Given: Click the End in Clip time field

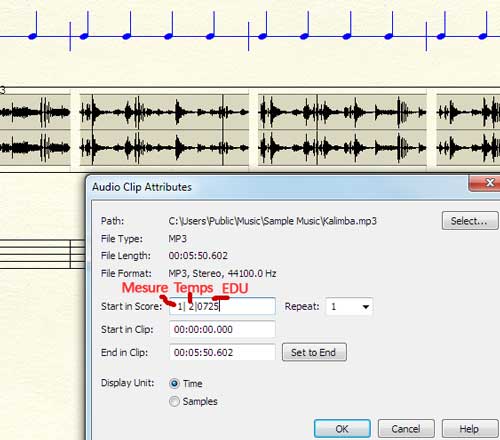Looking at the screenshot, I should pyautogui.click(x=222, y=352).
